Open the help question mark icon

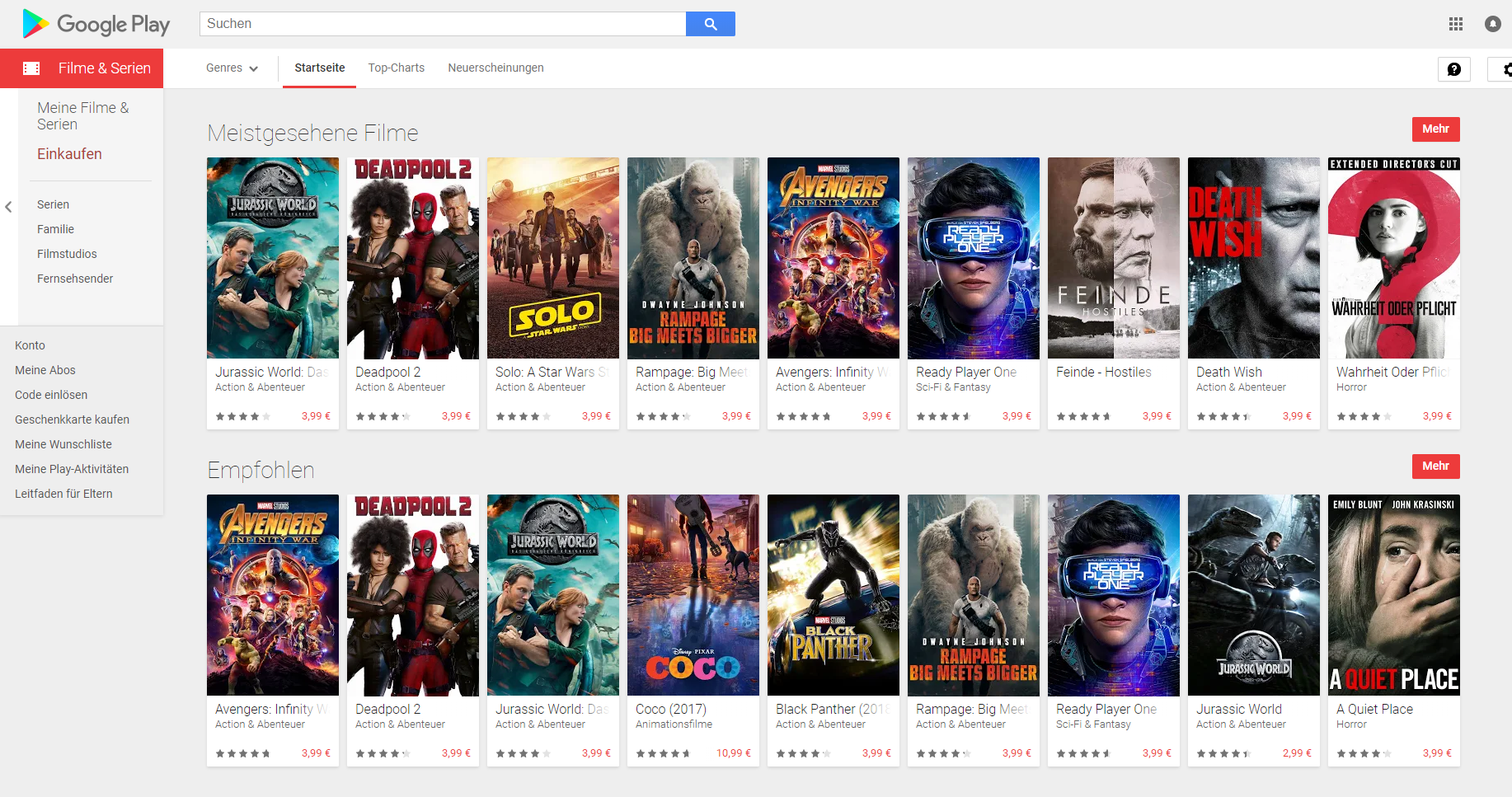(x=1454, y=69)
